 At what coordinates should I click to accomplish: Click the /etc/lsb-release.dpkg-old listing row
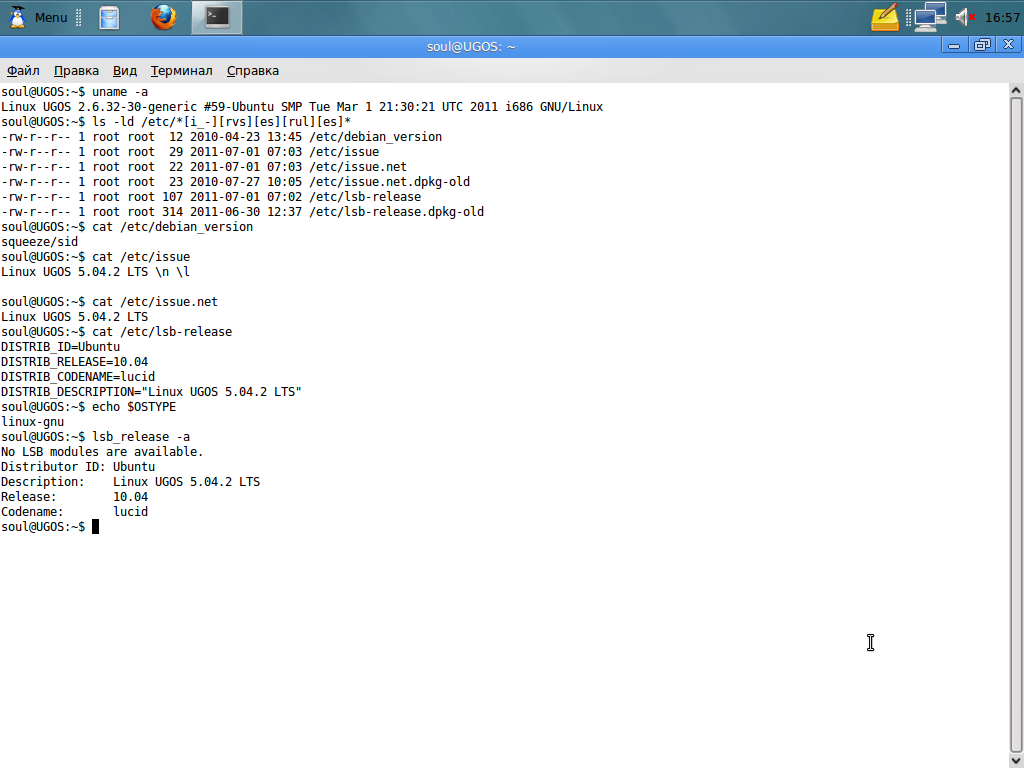click(242, 212)
